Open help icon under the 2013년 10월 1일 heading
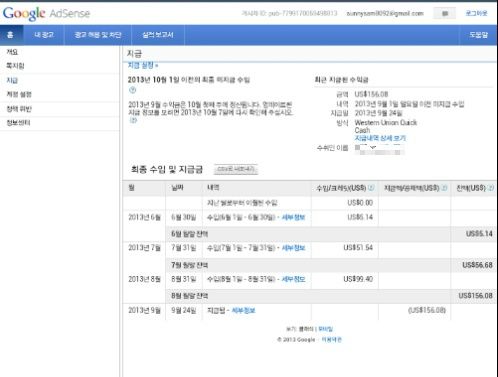 [x=132, y=90]
